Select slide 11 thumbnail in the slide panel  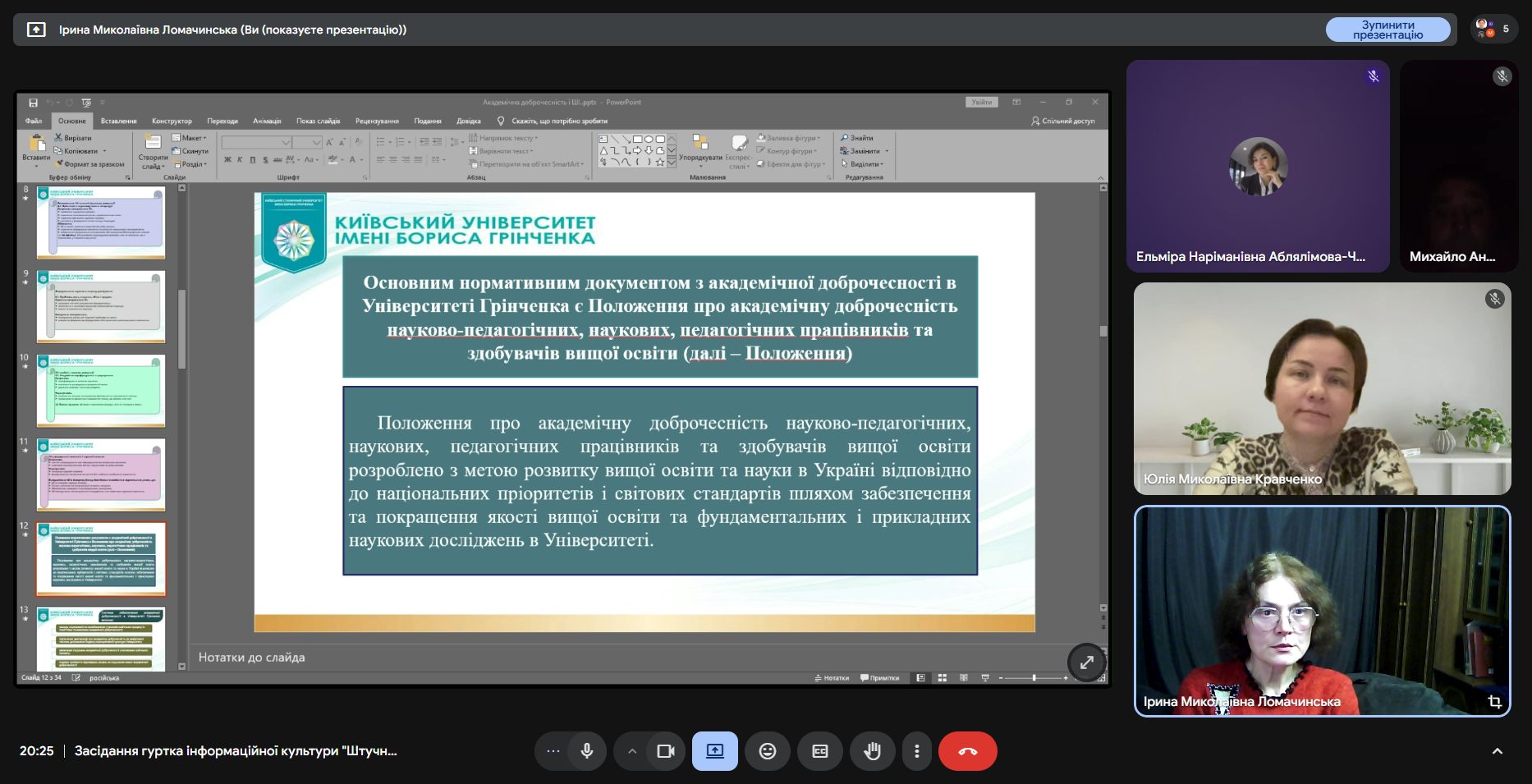pos(101,474)
